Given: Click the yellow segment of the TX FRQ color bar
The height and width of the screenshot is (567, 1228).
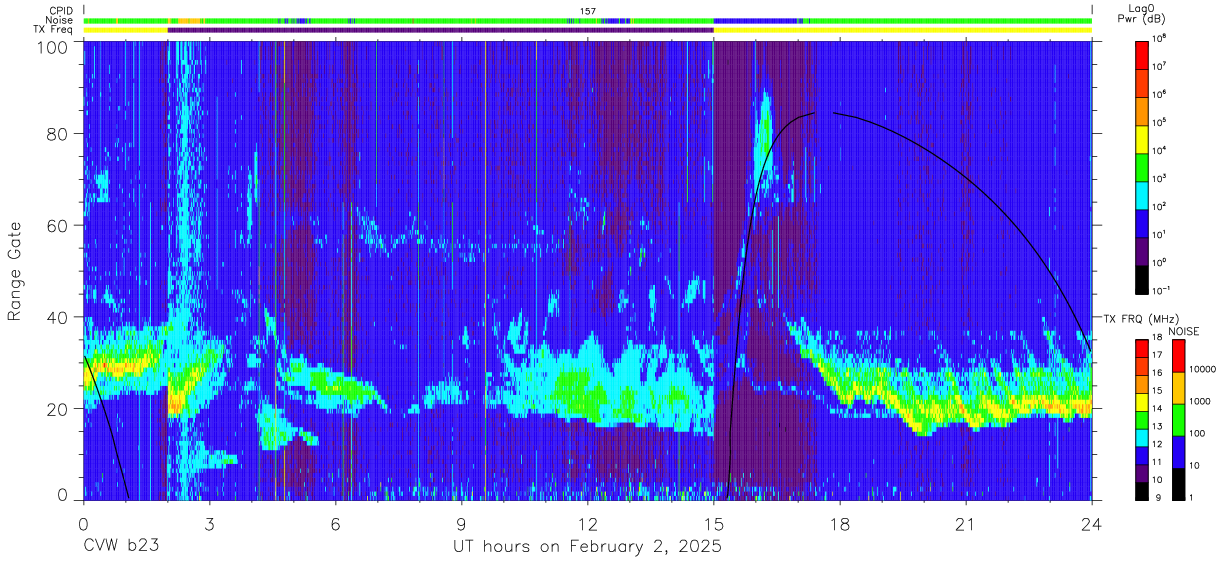Looking at the screenshot, I should tap(1144, 402).
